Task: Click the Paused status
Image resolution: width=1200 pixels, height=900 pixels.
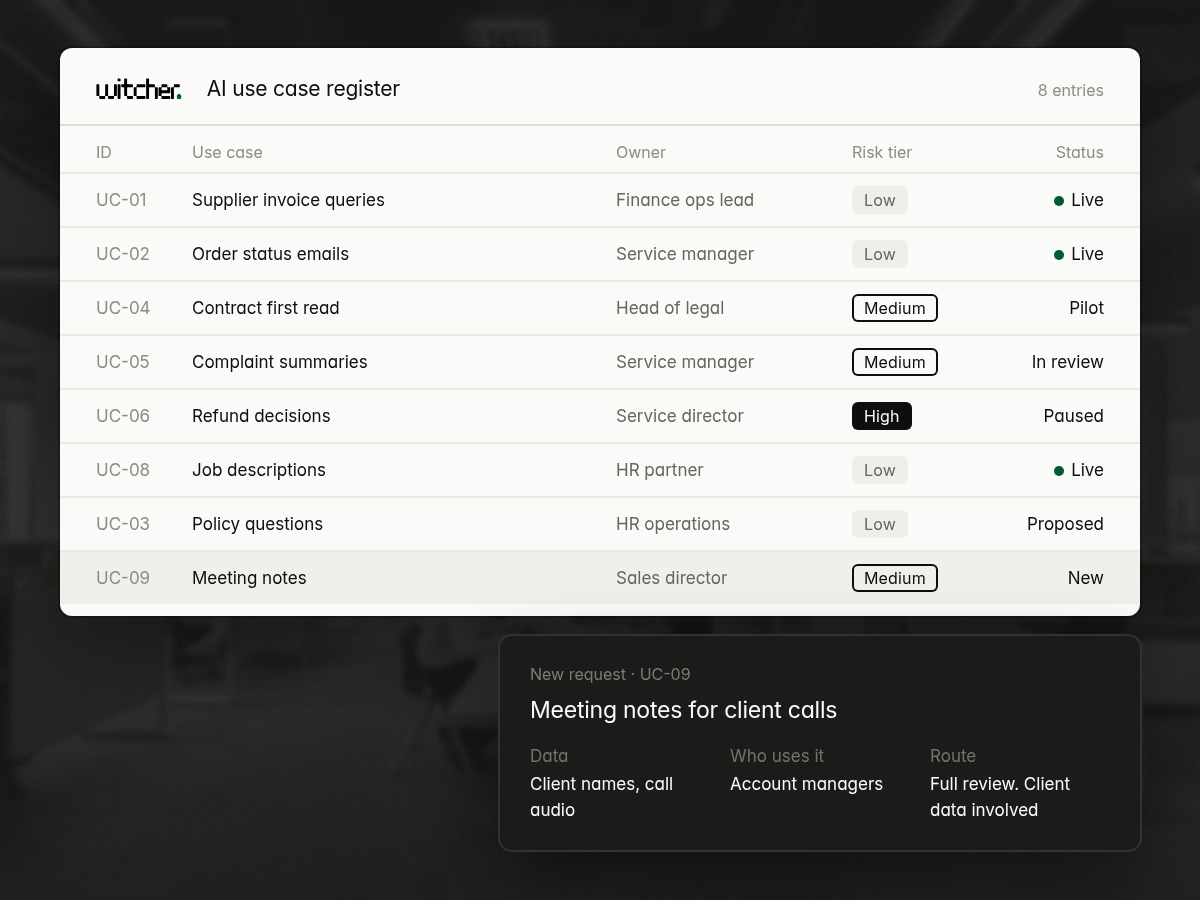Action: [x=1074, y=416]
